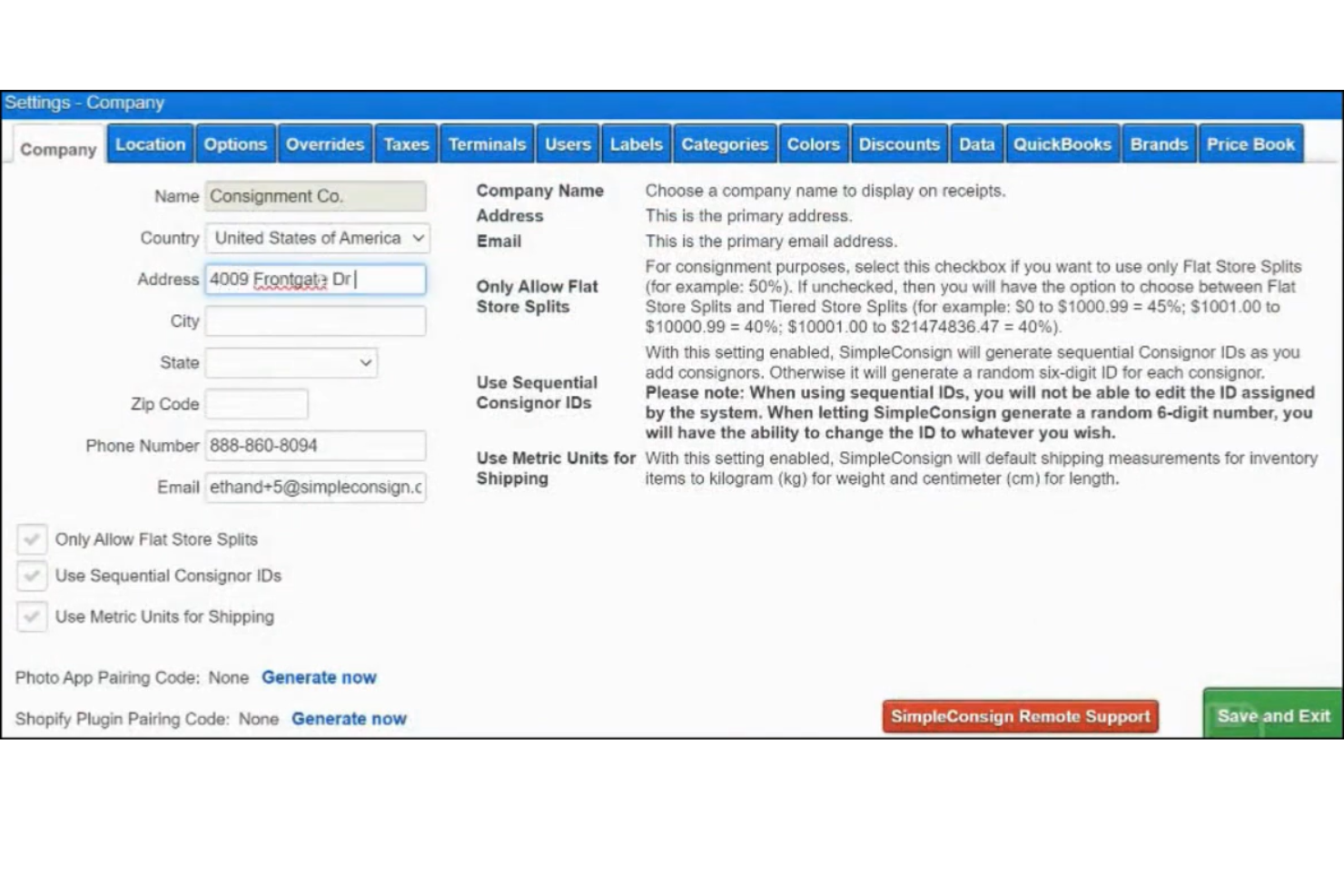Click Save and Exit
The width and height of the screenshot is (1344, 896).
pos(1271,716)
